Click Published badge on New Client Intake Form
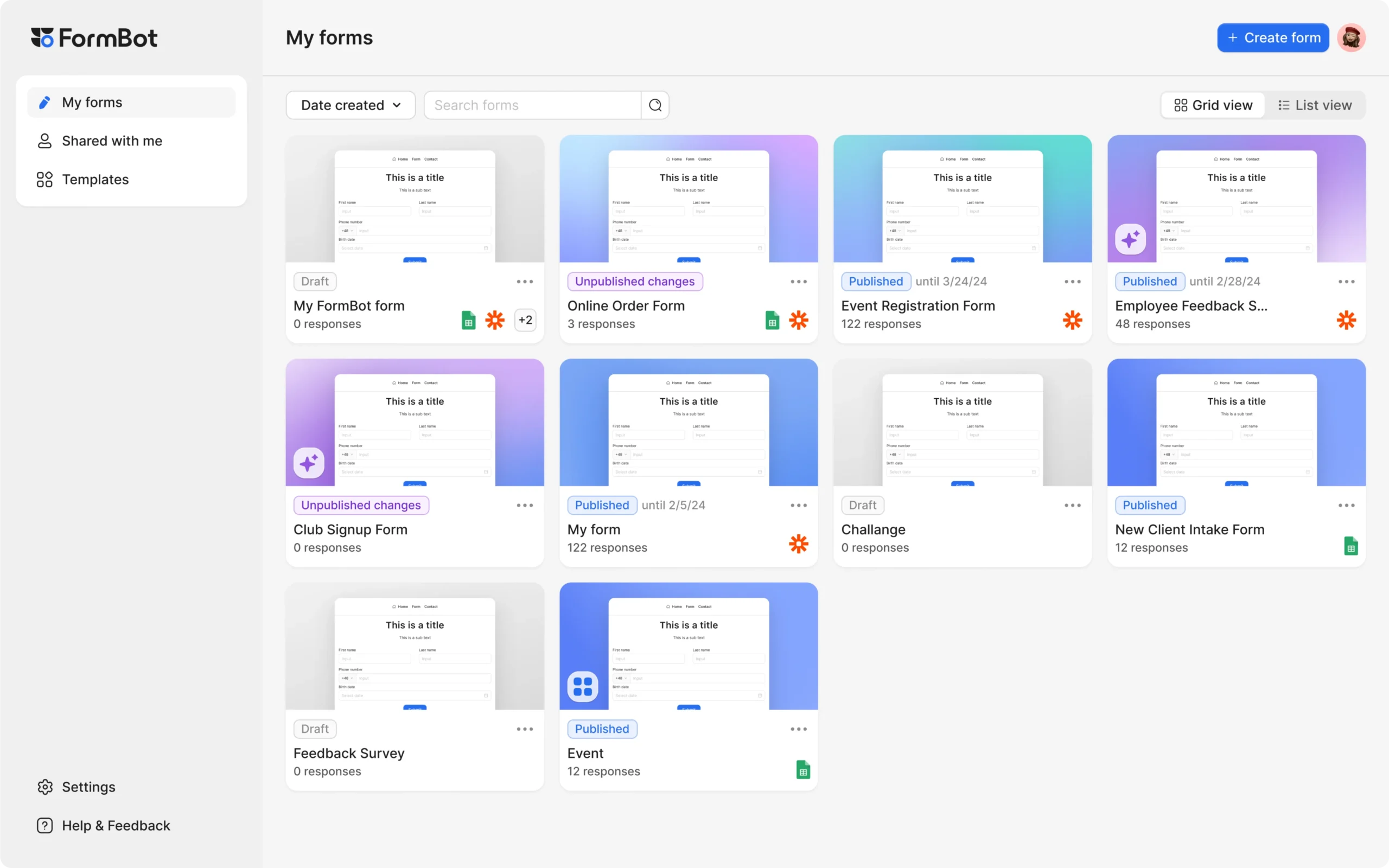Screen dimensions: 1389x868 point(1150,505)
